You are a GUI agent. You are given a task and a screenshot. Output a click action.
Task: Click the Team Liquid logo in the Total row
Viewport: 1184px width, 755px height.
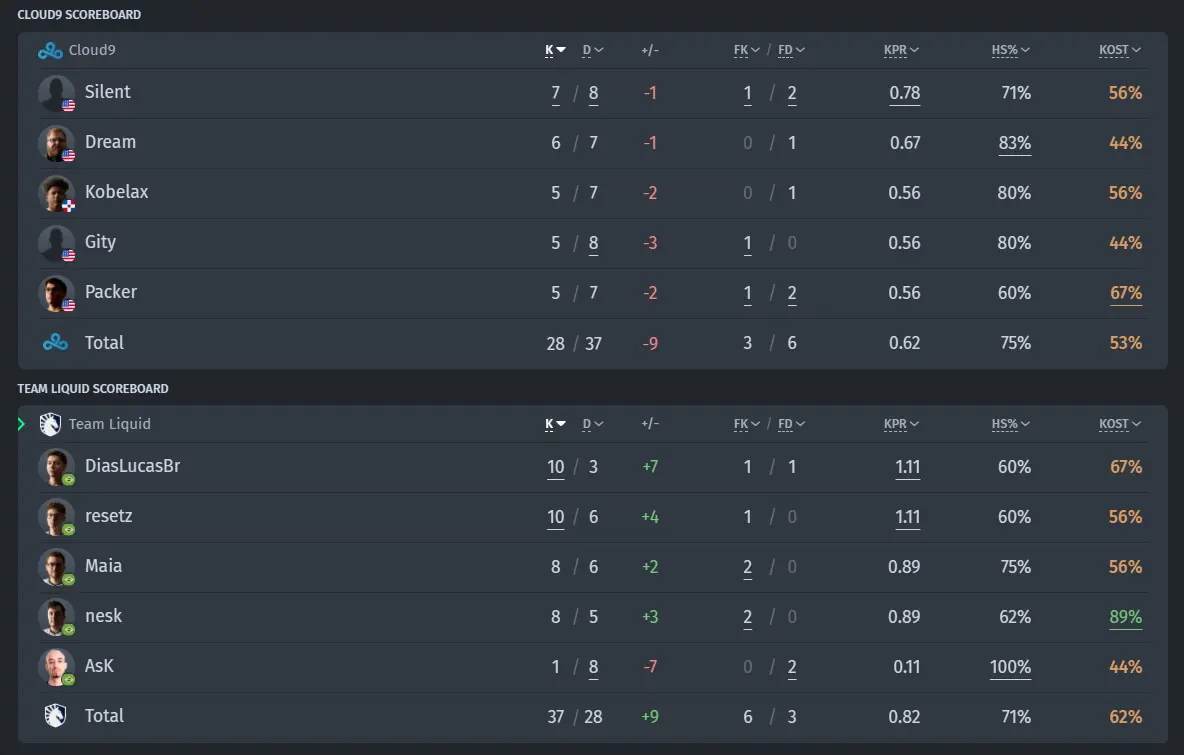coord(55,716)
